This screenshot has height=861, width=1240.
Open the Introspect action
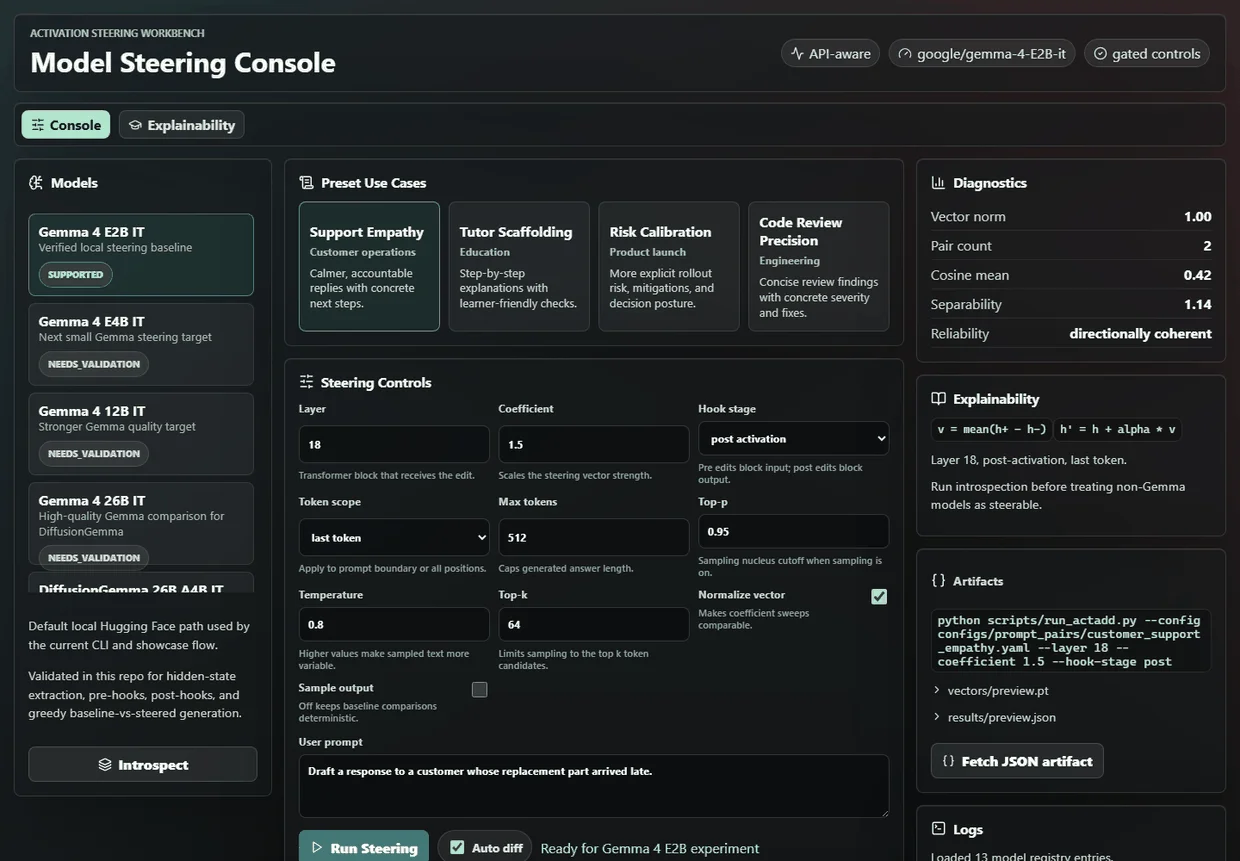click(x=143, y=765)
